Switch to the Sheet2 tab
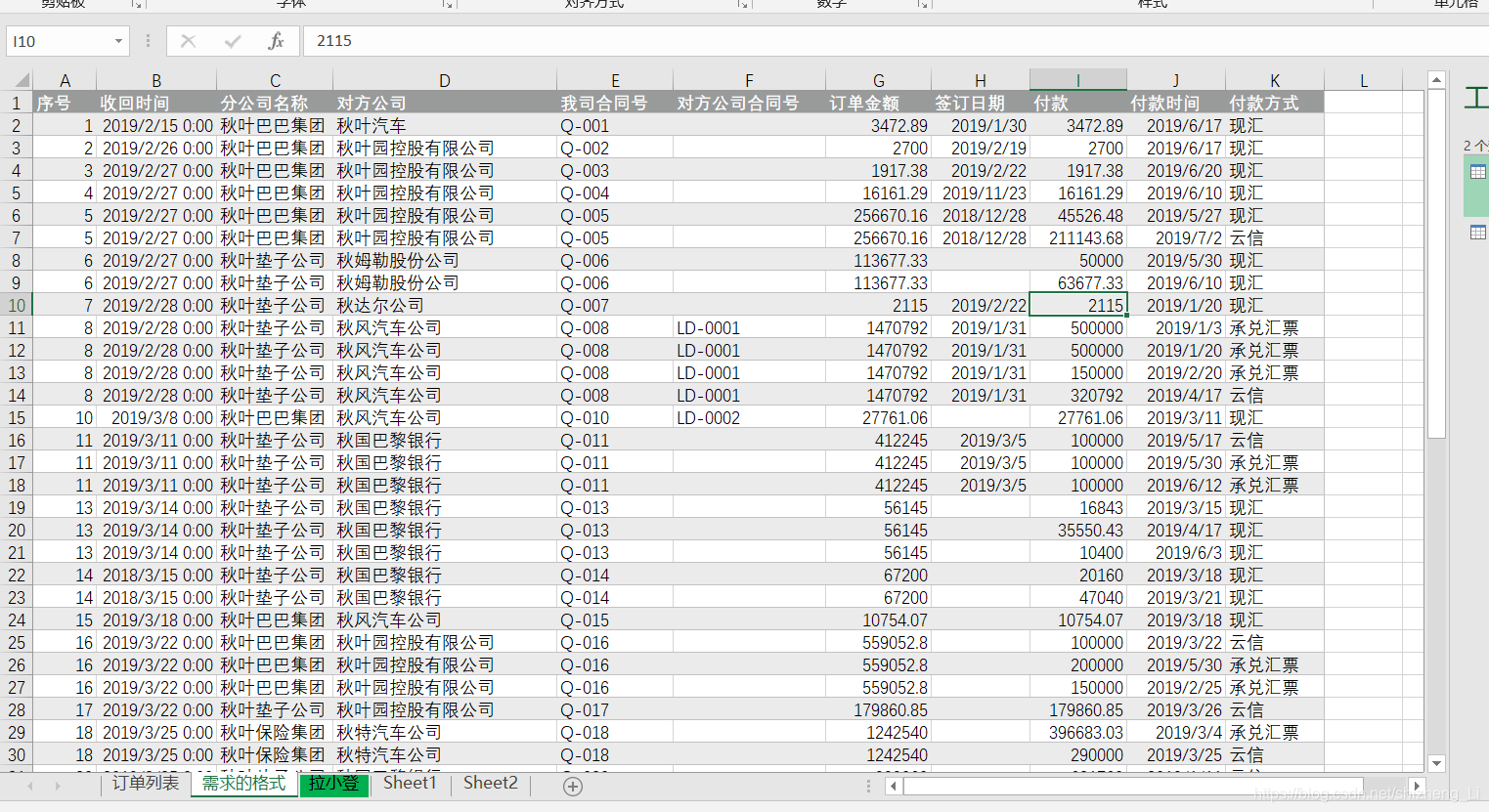The height and width of the screenshot is (812, 1489). tap(491, 784)
